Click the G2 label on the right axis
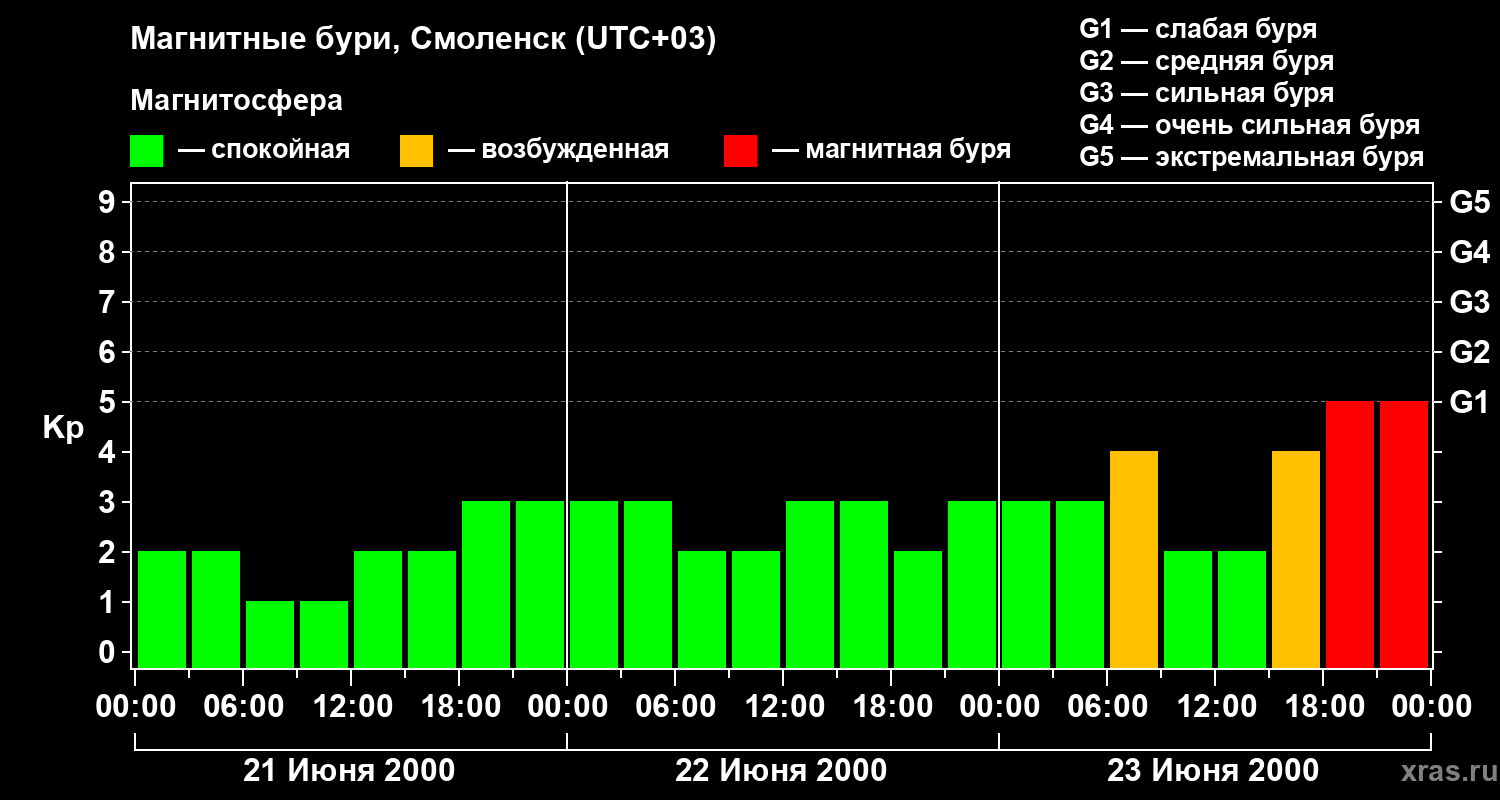Screen dimensions: 1500x800 coord(1469,352)
